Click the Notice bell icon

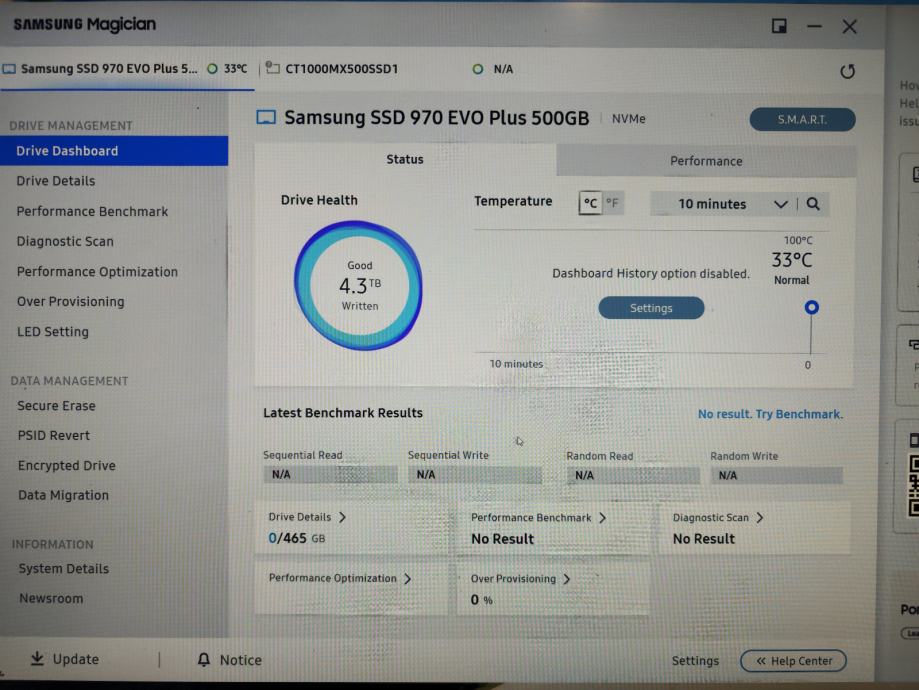point(203,660)
